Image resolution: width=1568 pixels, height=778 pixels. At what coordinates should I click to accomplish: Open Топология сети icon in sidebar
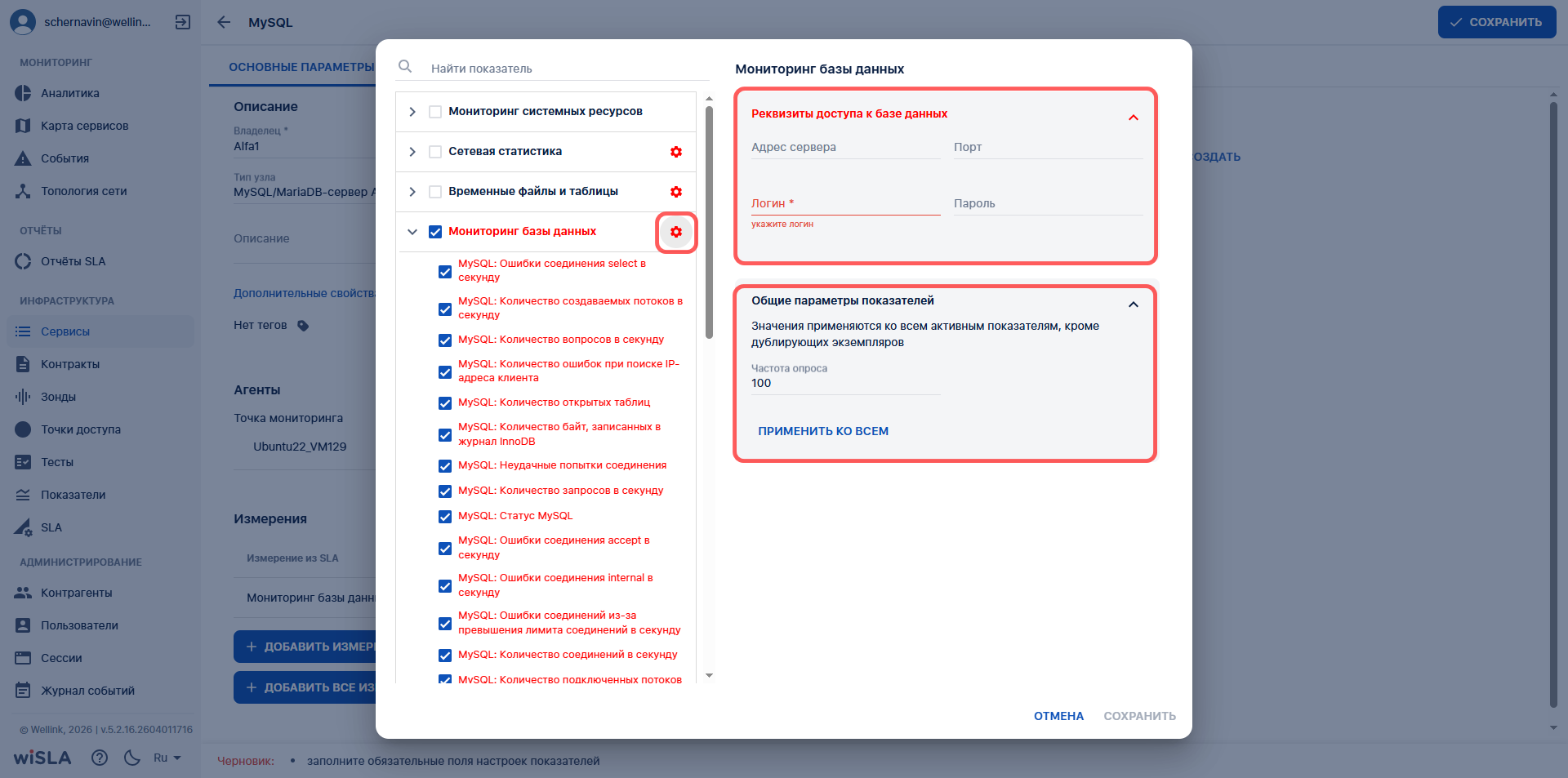(x=23, y=191)
